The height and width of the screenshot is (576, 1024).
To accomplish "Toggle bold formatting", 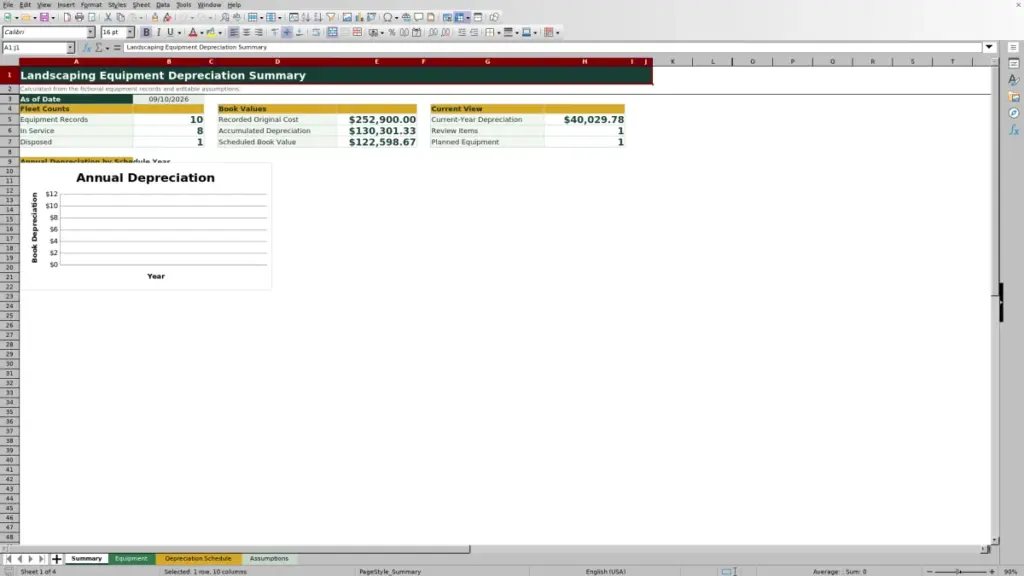I will click(146, 33).
